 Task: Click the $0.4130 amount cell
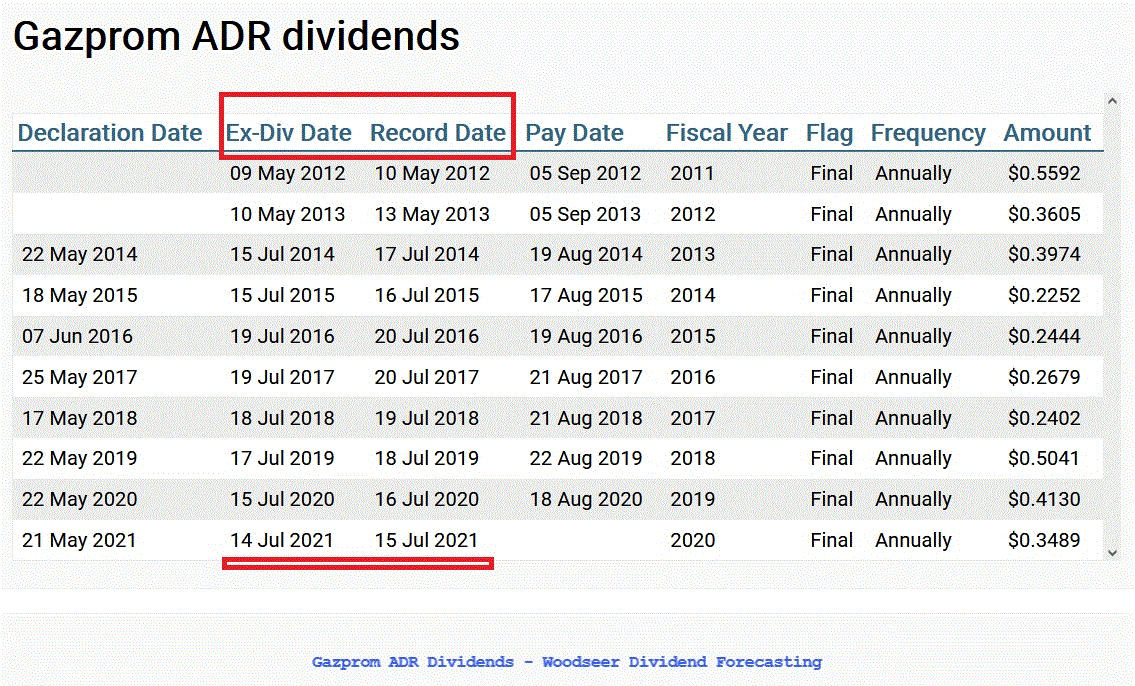pos(1046,499)
